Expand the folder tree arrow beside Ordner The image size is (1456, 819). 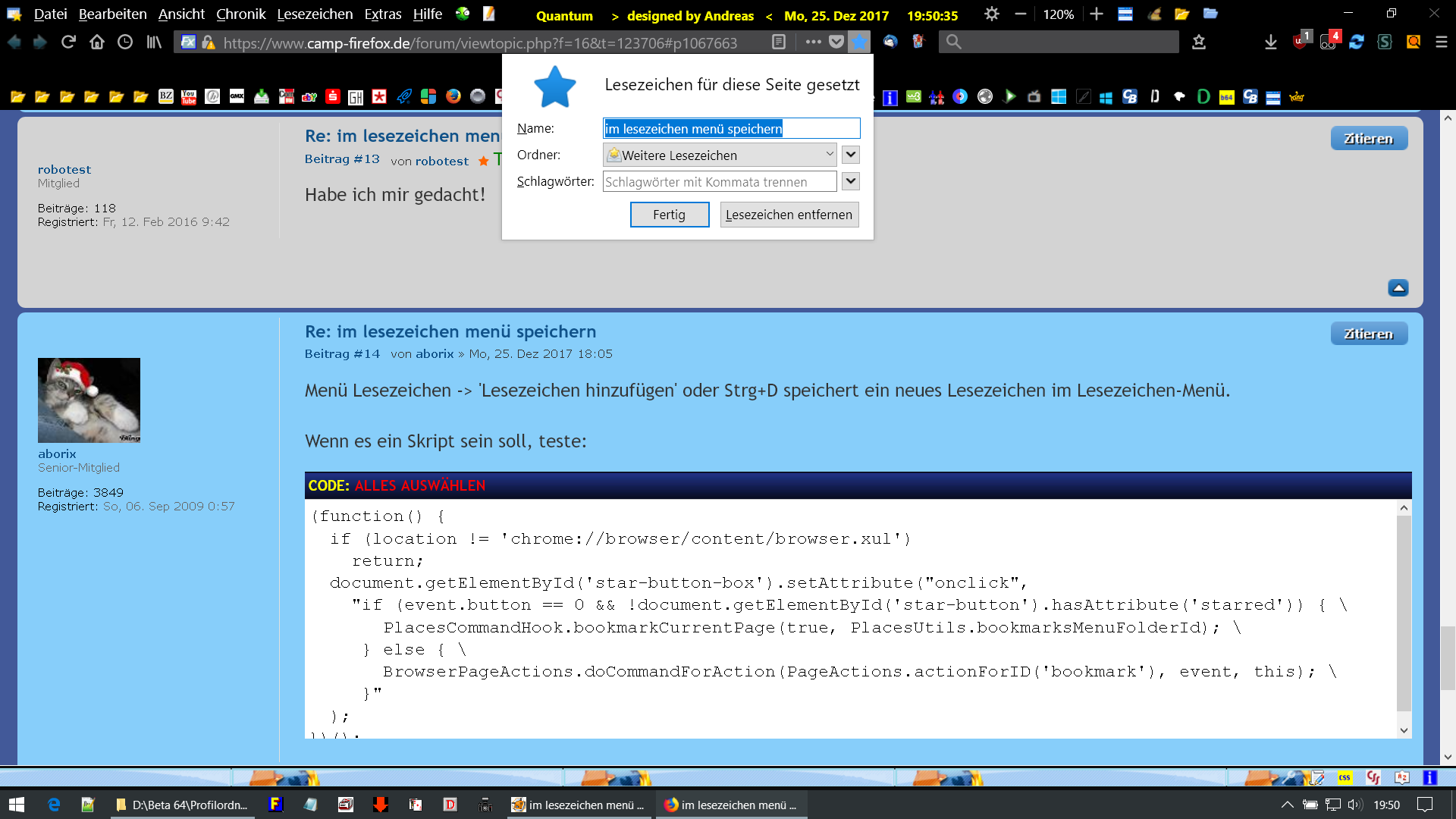coord(851,155)
